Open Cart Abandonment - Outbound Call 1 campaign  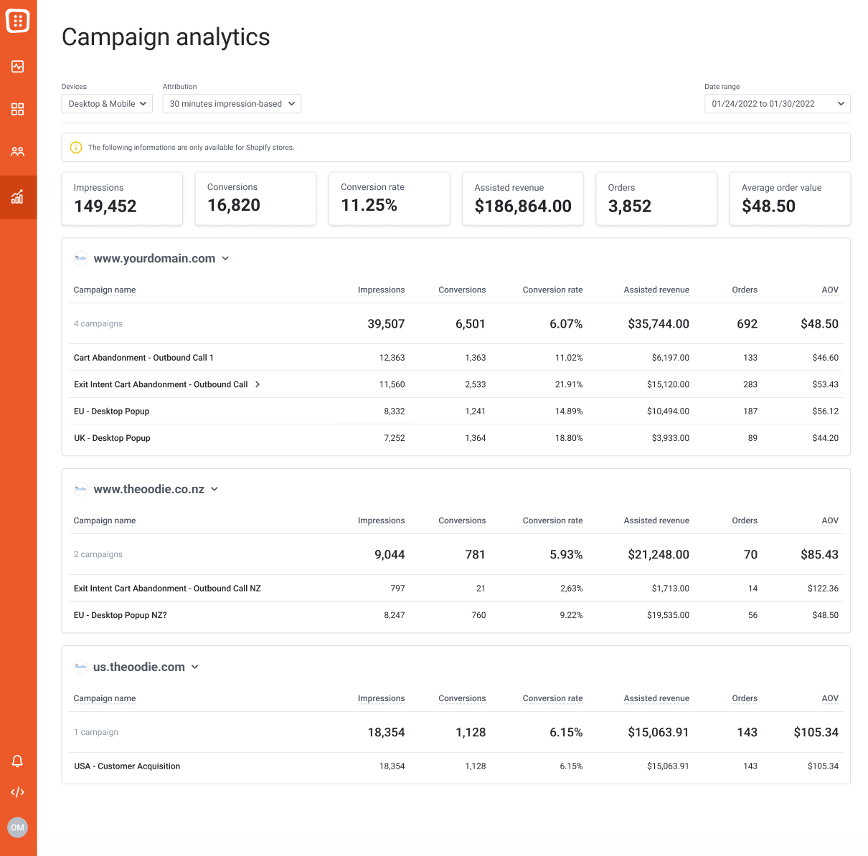tap(144, 357)
